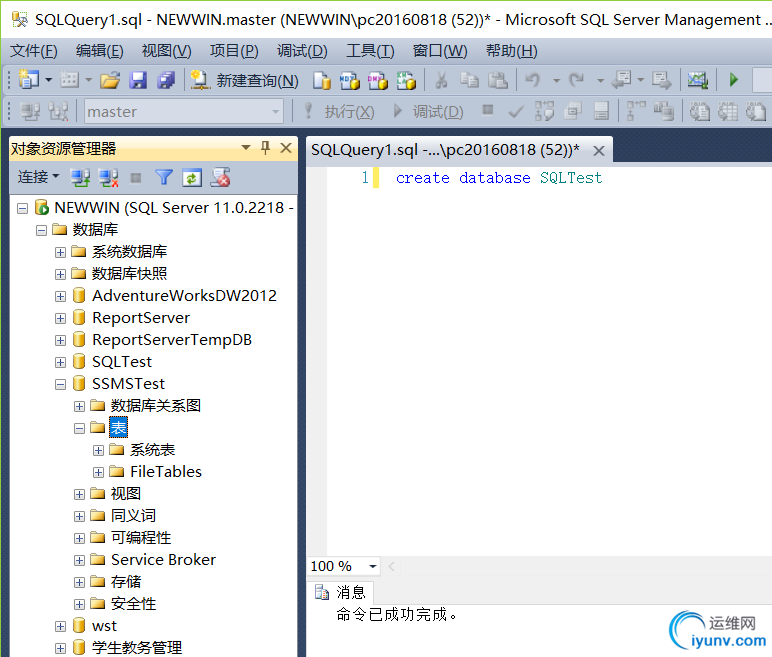Select the 安全性 security folder
This screenshot has width=772, height=657.
click(133, 603)
